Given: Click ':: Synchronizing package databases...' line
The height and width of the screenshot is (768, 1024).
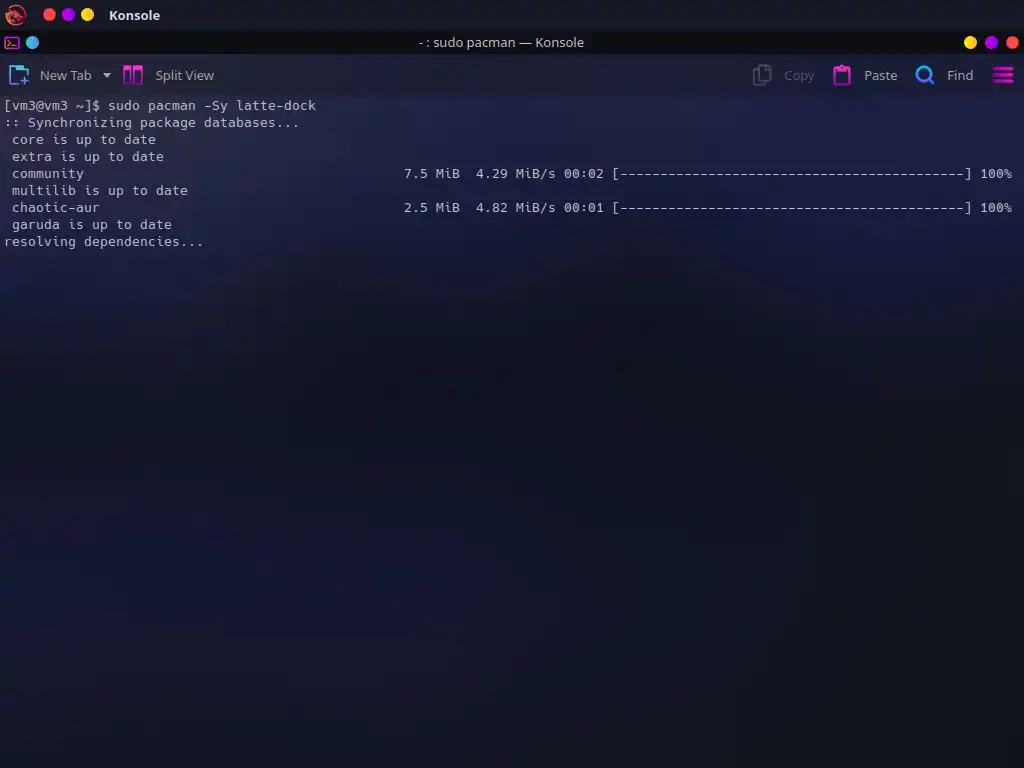Looking at the screenshot, I should (152, 123).
